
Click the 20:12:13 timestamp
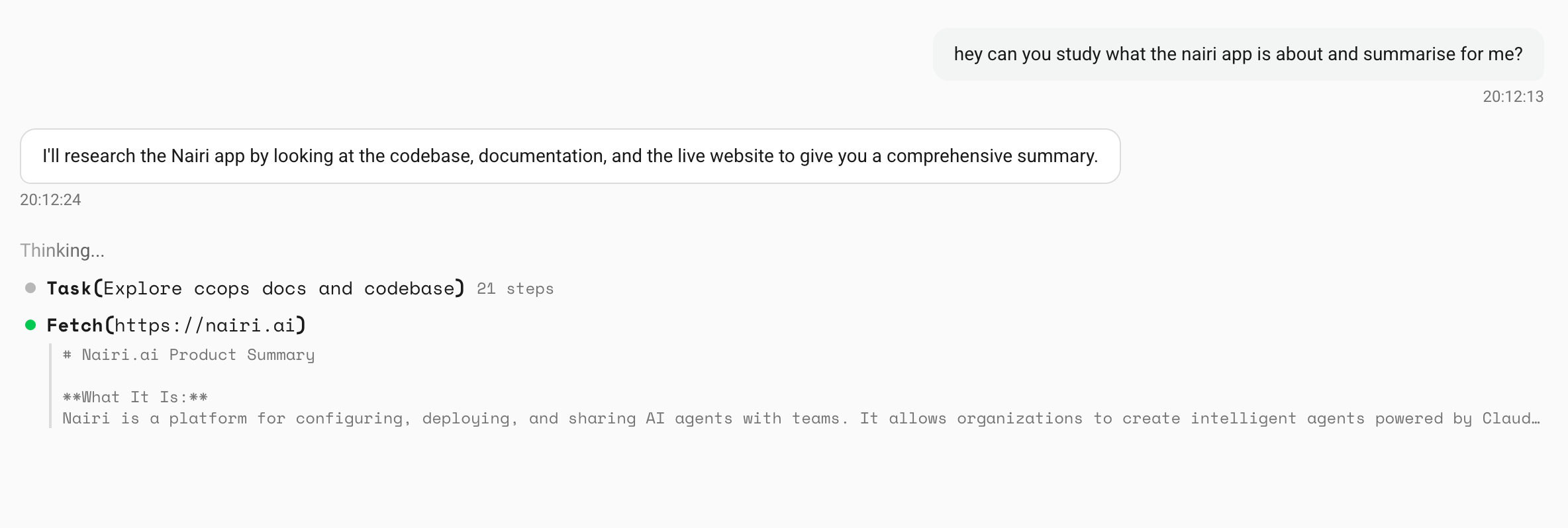pos(1512,97)
